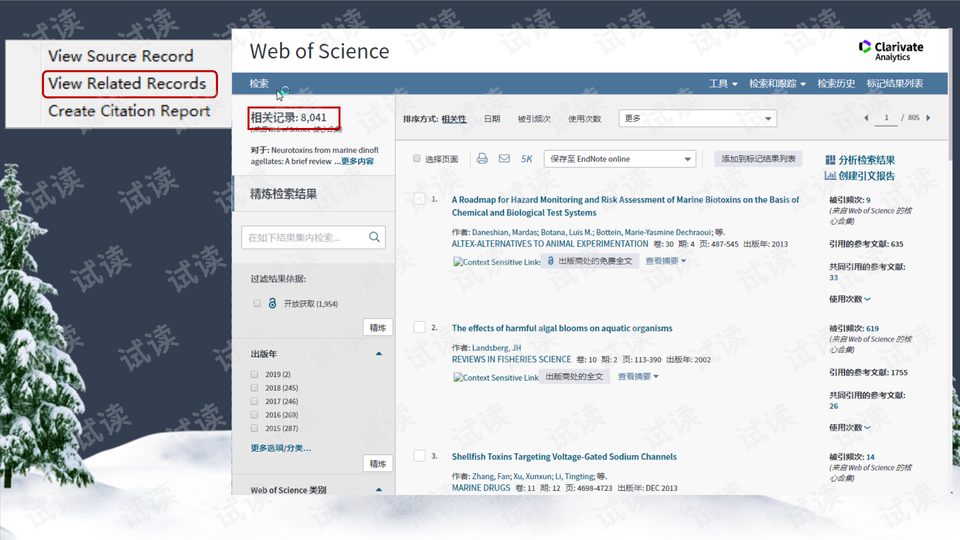
Task: Click Context Sensitive Links image for result 1
Action: tap(497, 261)
